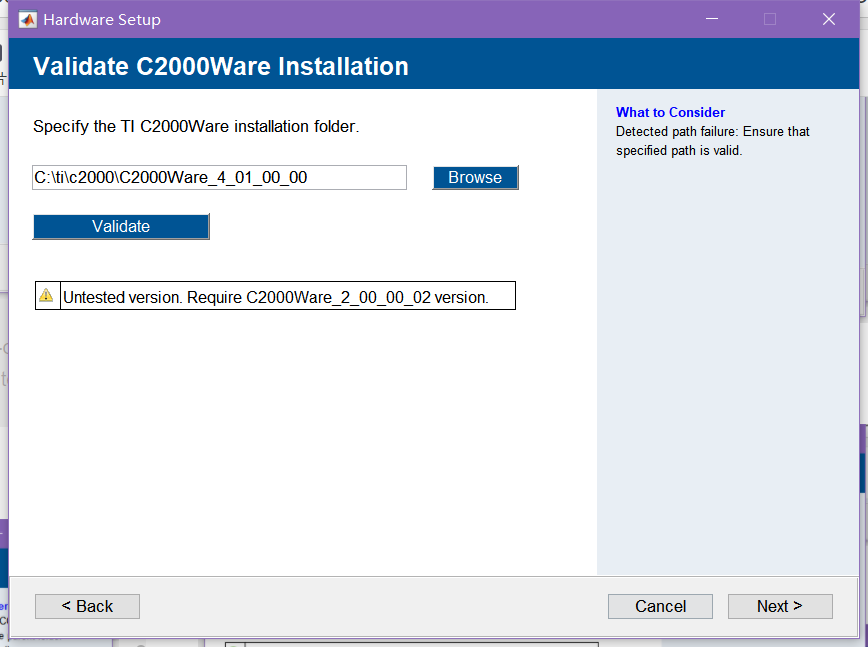Go Back to the previous step
The width and height of the screenshot is (868, 647).
click(x=87, y=606)
